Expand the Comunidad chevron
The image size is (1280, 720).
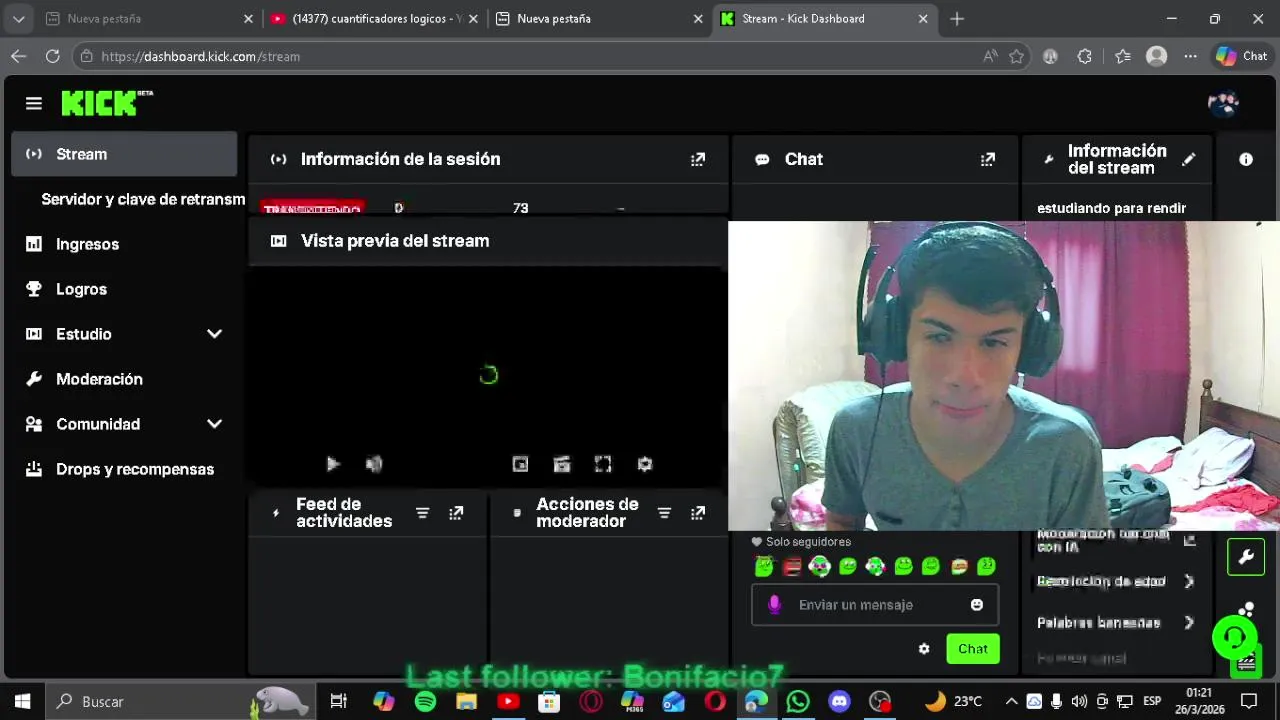(214, 424)
